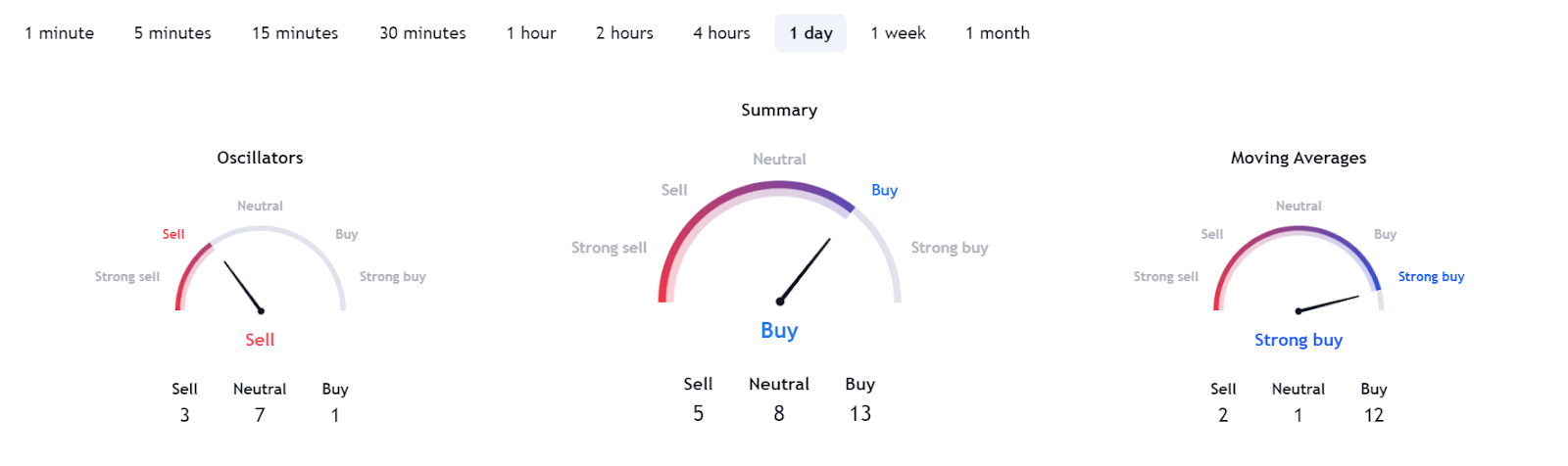Switch to the 1 week timeframe
The height and width of the screenshot is (466, 1568).
click(898, 33)
